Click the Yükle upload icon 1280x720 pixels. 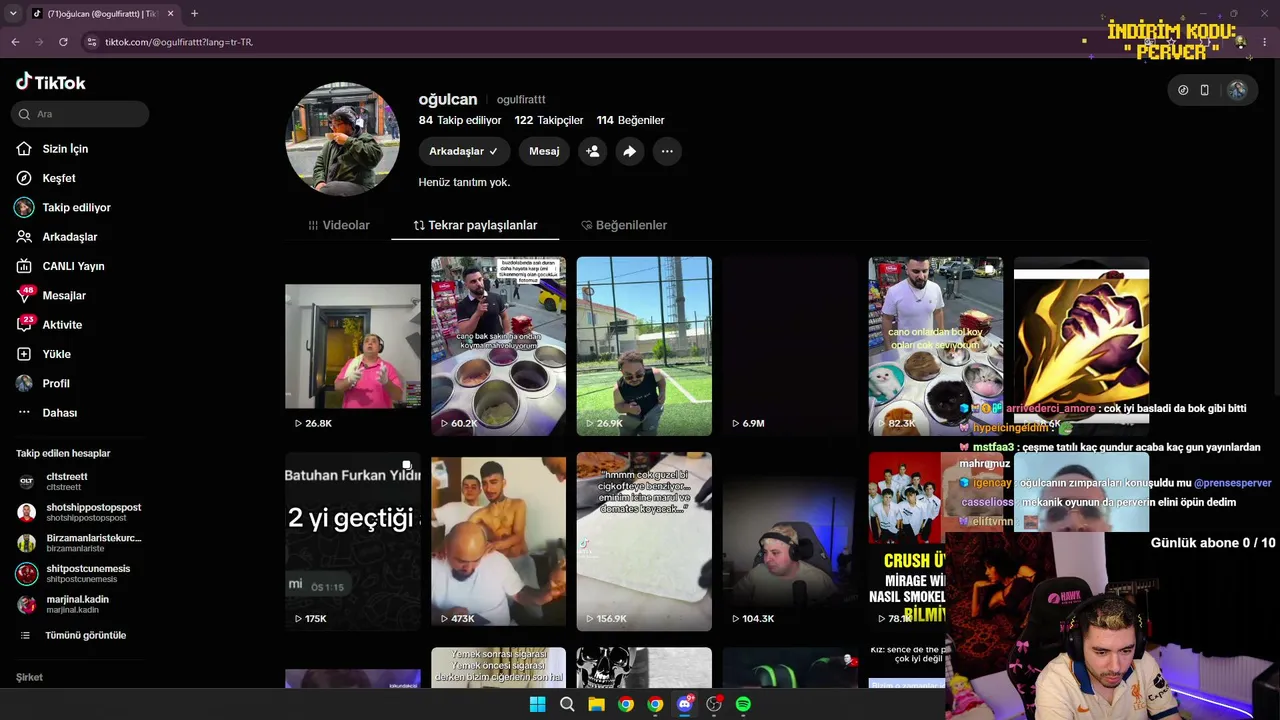(24, 354)
